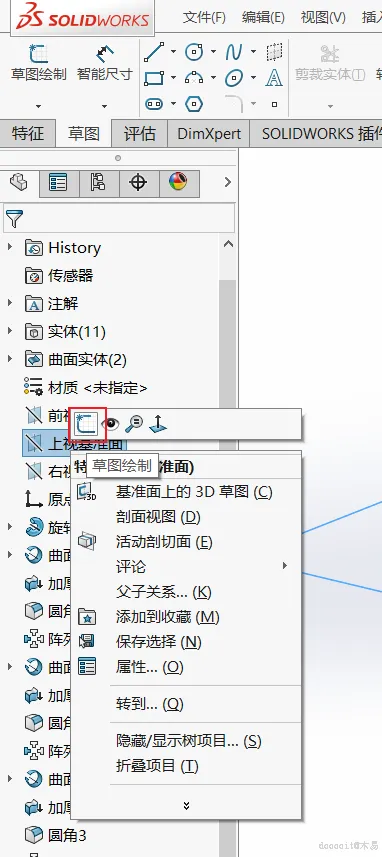Select the straight slot tool
Image resolution: width=382 pixels, height=857 pixels.
[154, 103]
